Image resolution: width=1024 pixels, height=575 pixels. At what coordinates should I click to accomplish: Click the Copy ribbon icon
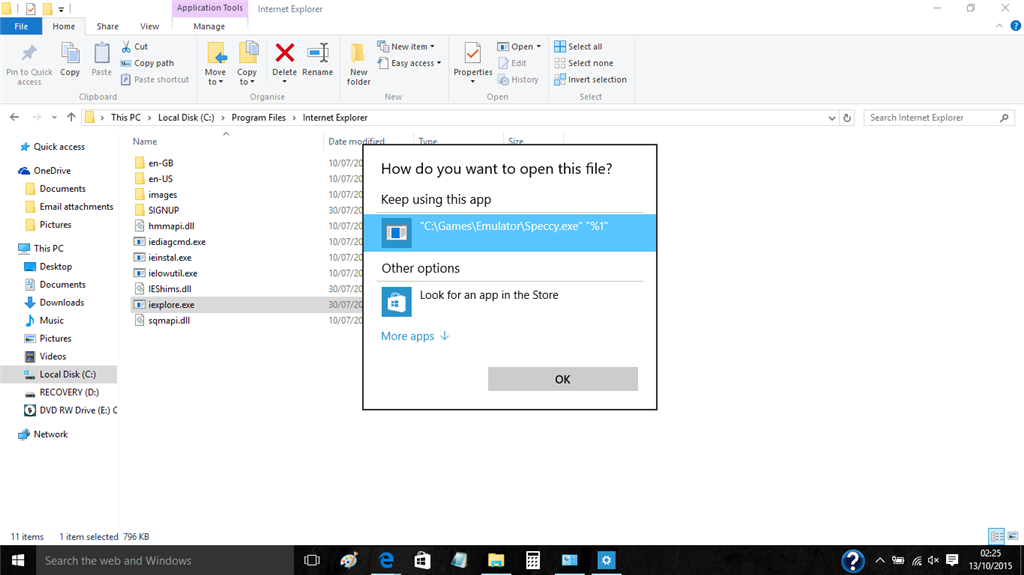click(70, 53)
